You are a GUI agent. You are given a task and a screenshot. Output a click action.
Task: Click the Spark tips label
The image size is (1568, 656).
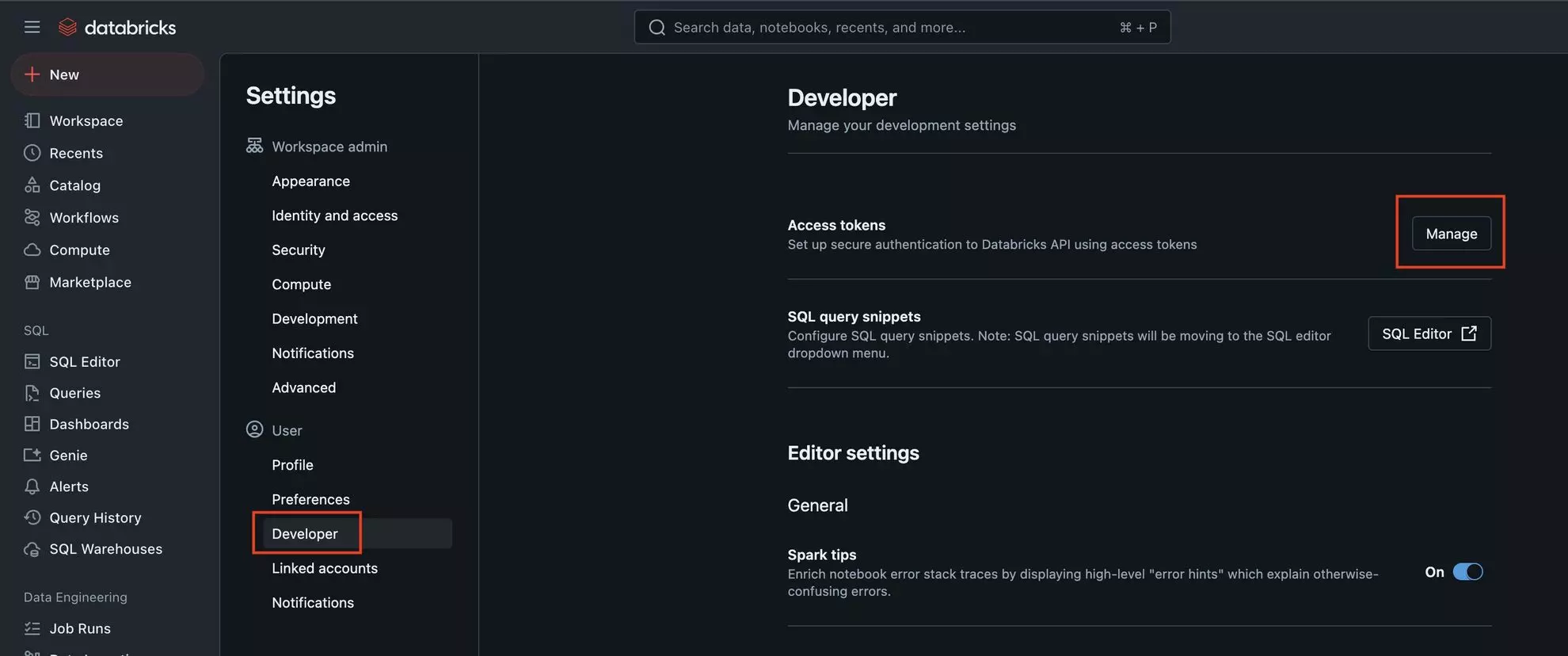pyautogui.click(x=821, y=555)
